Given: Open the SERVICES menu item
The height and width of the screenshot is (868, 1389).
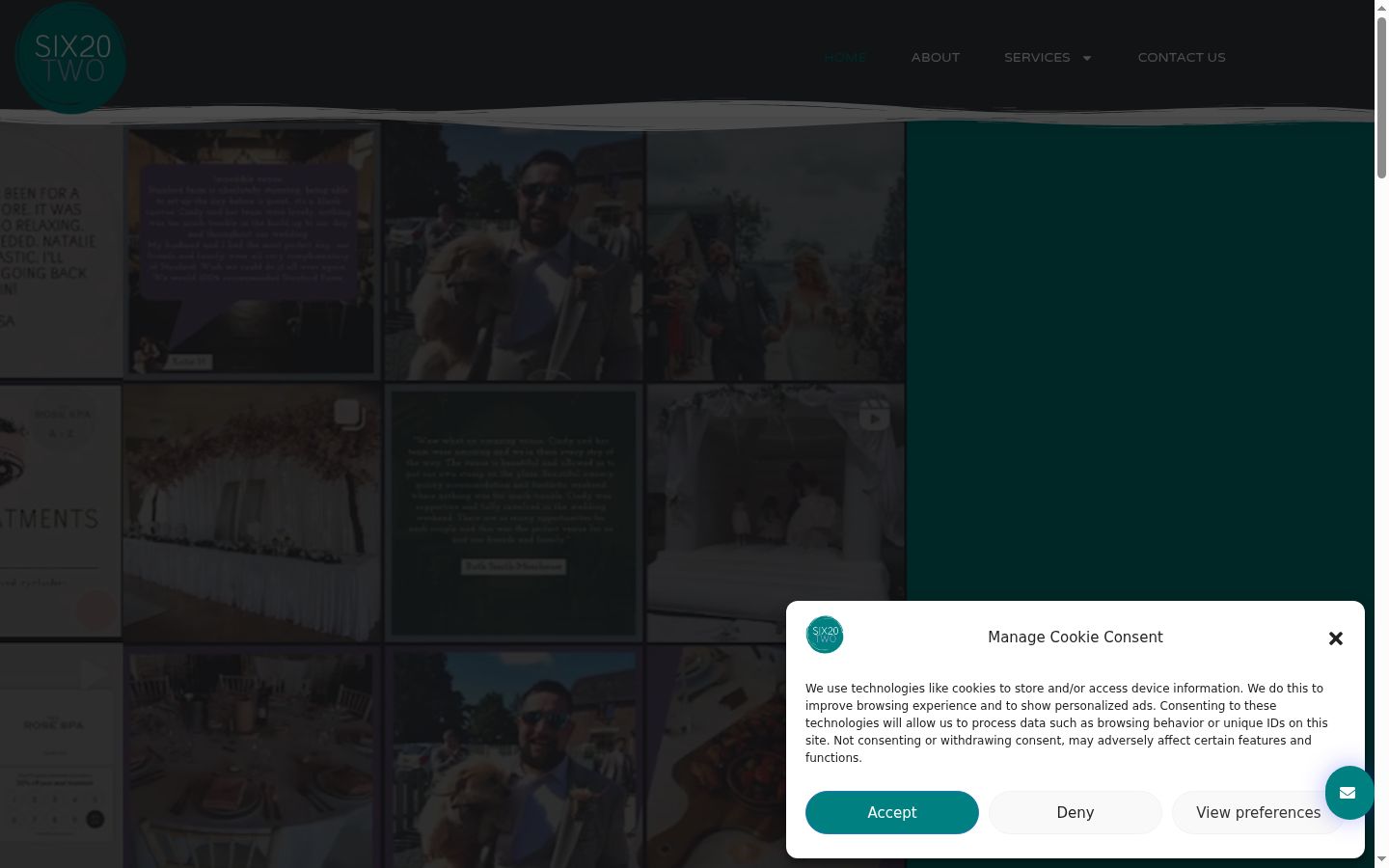Looking at the screenshot, I should coord(1037,57).
